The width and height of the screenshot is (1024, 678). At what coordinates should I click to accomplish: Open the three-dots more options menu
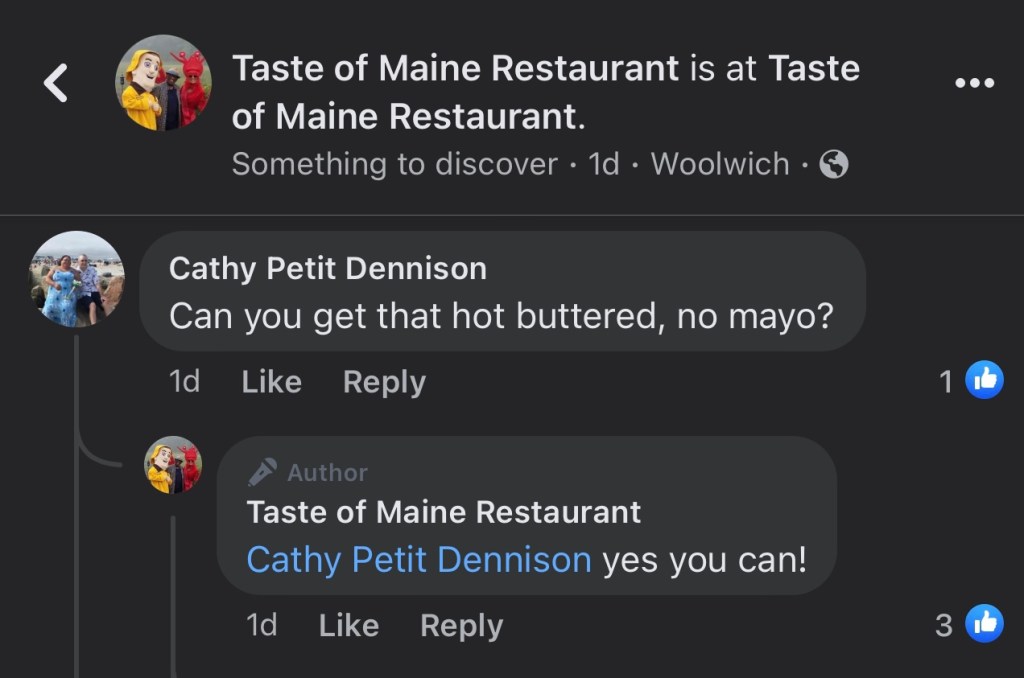click(x=974, y=83)
